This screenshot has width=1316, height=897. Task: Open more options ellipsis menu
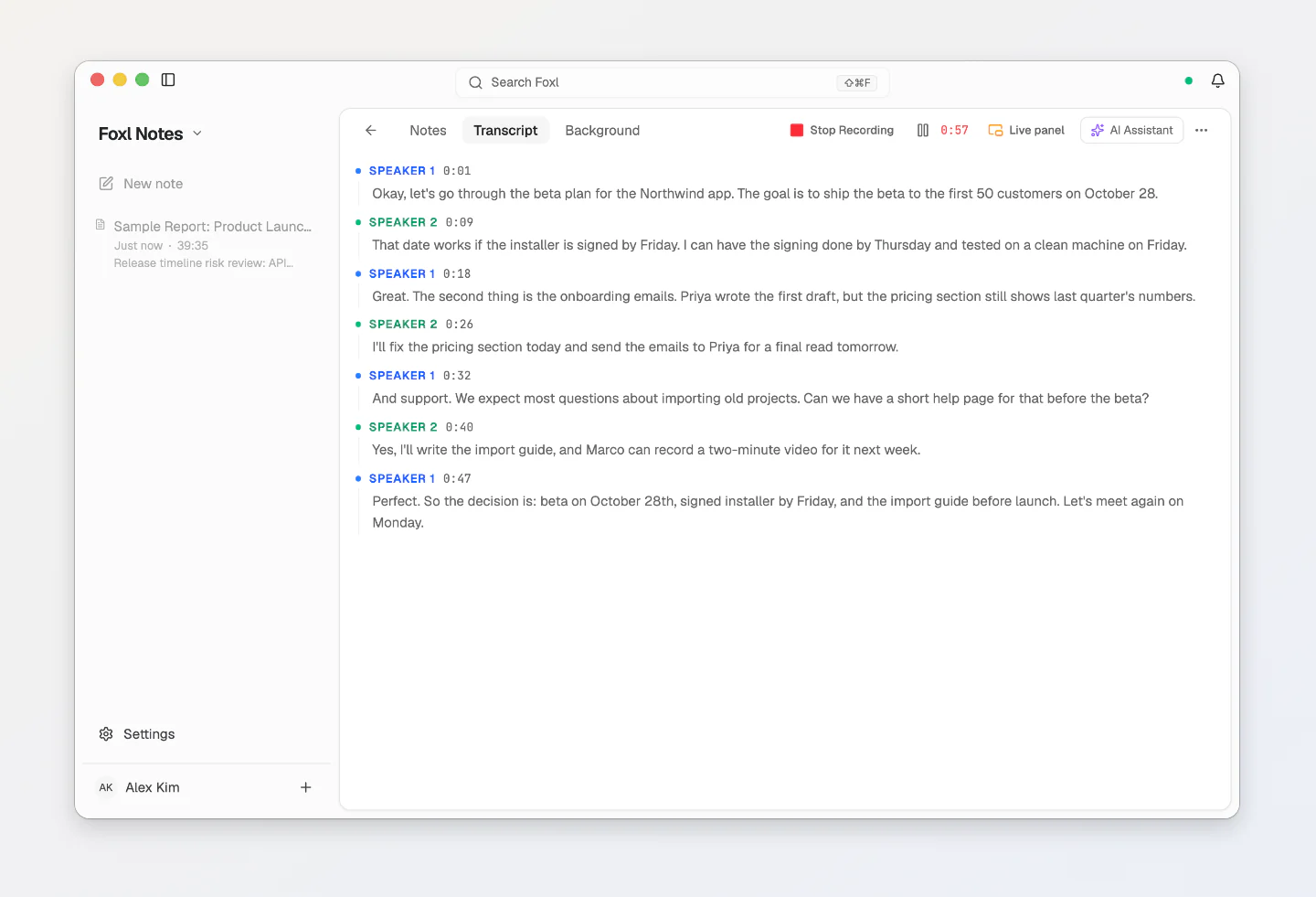point(1201,130)
